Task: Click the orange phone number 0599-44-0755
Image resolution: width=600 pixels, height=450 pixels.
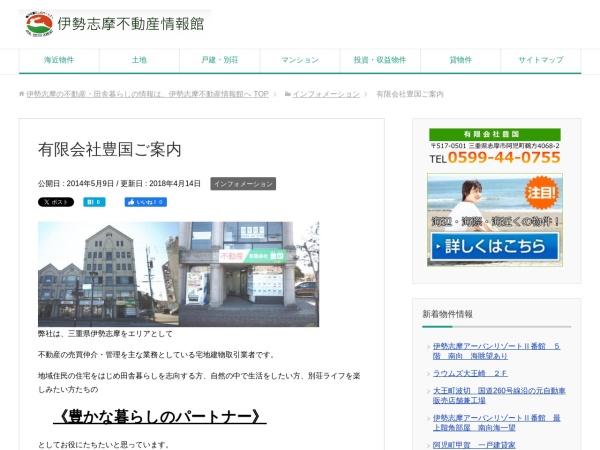Action: 504,157
